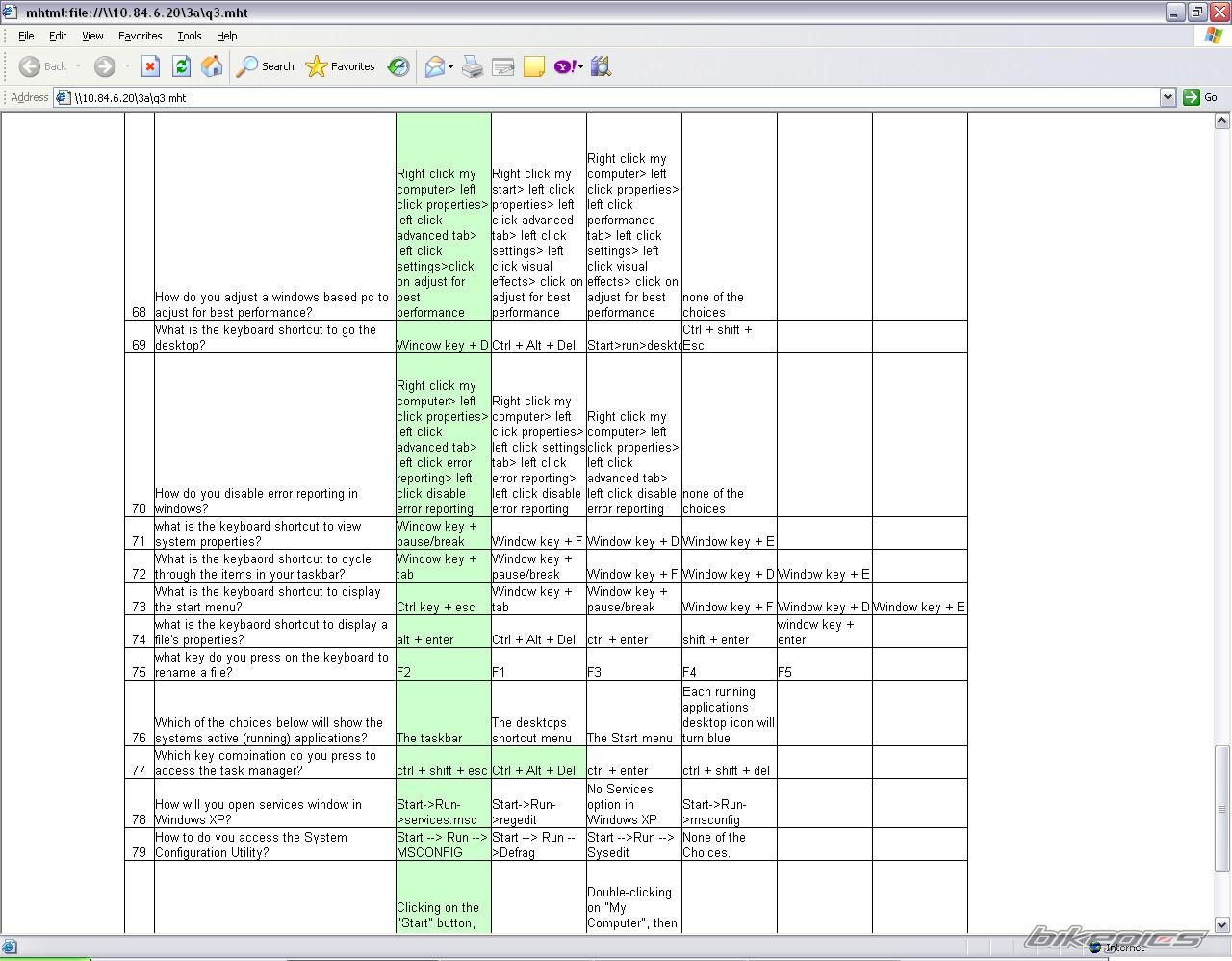
Task: Open the Favorites pane from toolbar
Action: point(340,66)
